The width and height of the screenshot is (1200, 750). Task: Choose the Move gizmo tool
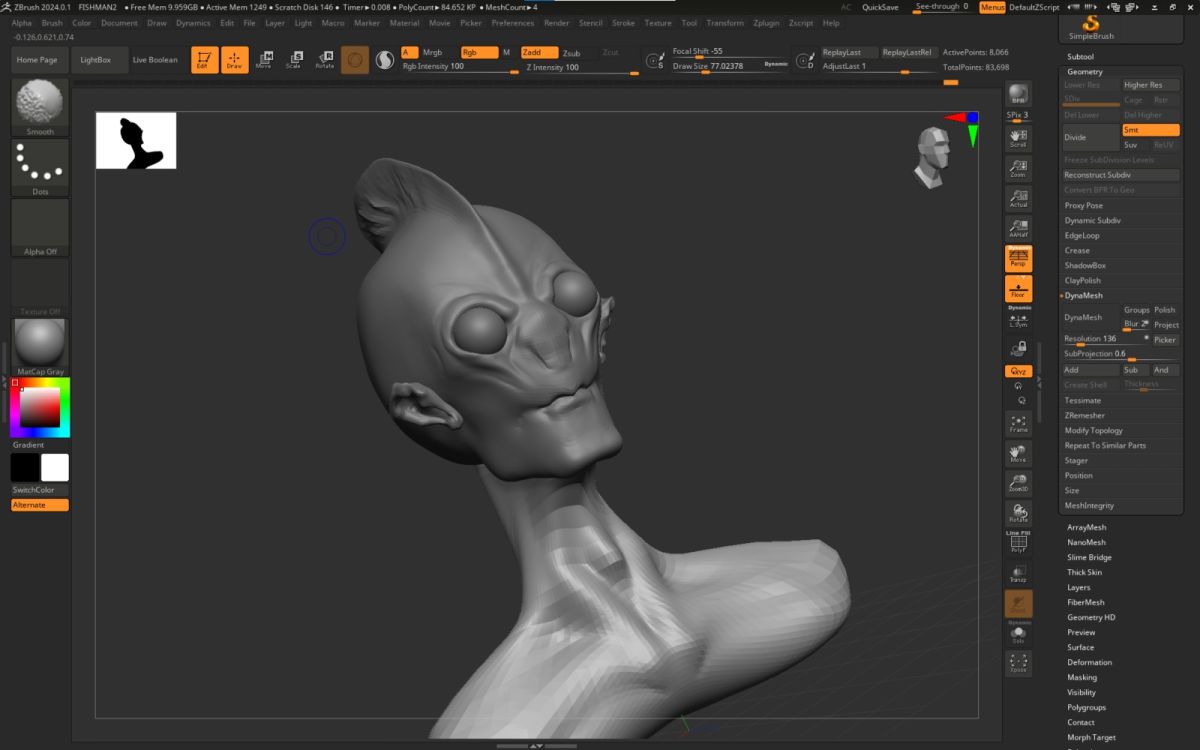[x=264, y=60]
